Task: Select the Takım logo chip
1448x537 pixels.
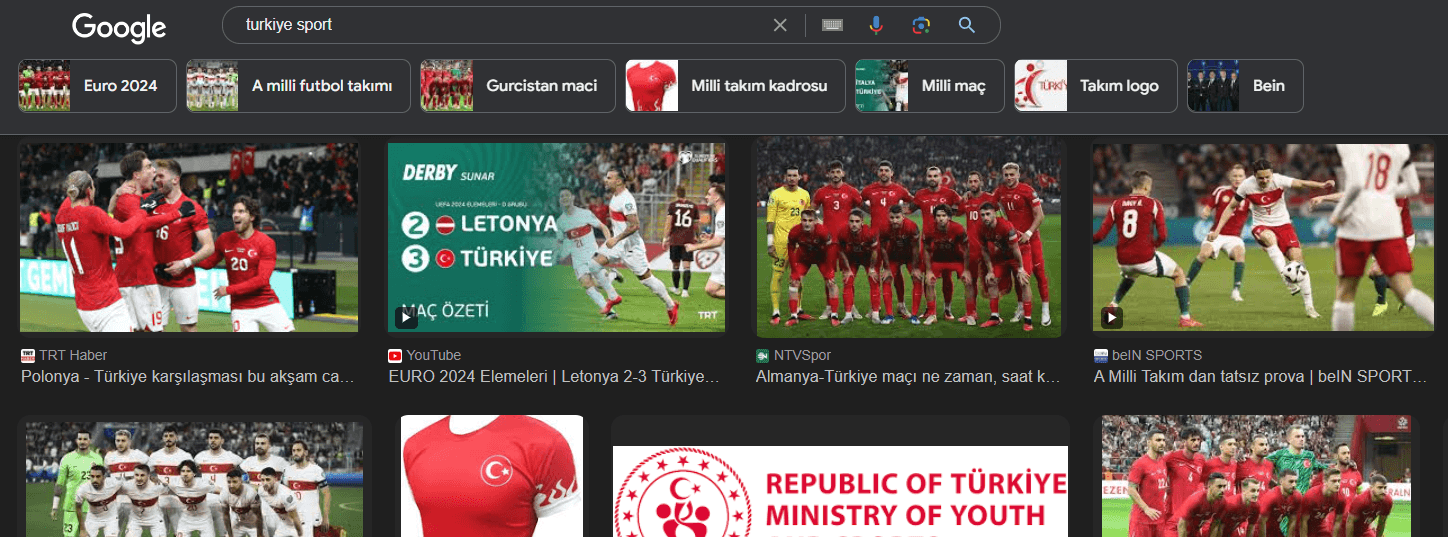Action: (1094, 86)
